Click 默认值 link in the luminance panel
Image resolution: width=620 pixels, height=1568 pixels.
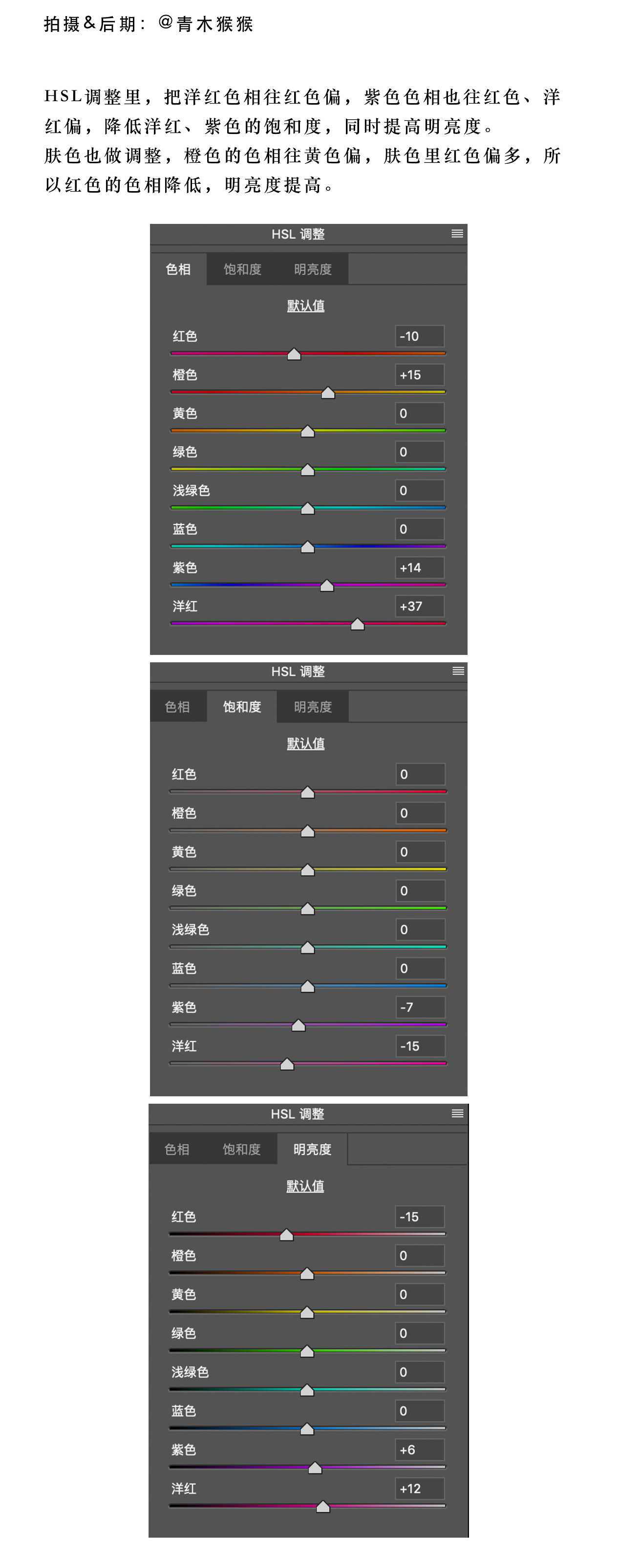tap(305, 1186)
